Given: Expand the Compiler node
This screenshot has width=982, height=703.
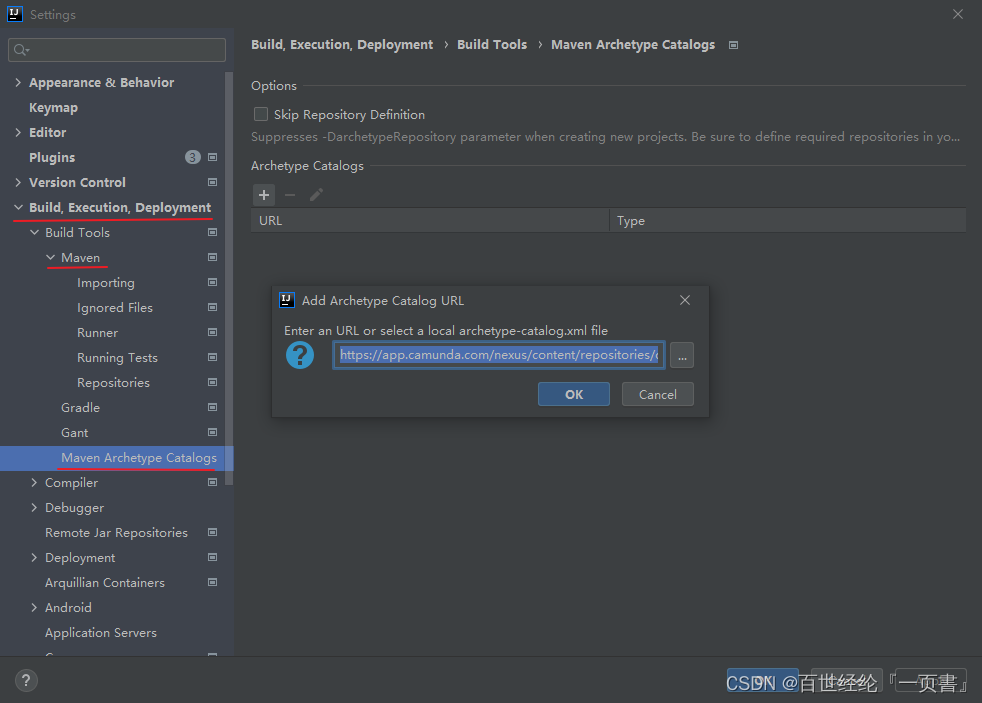Looking at the screenshot, I should tap(34, 483).
